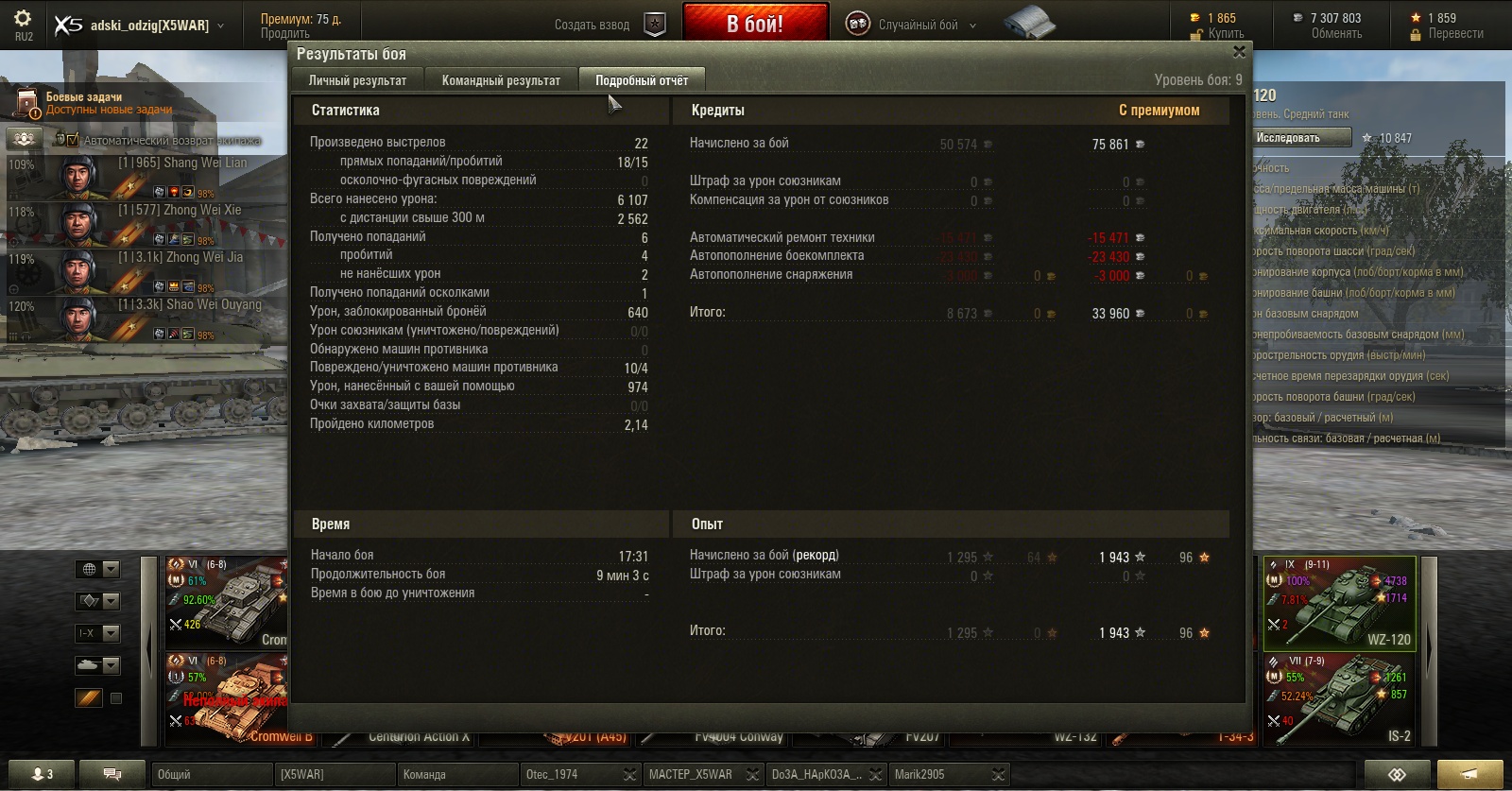This screenshot has width=1512, height=791.
Task: Start battle with В бой! button
Action: click(755, 24)
